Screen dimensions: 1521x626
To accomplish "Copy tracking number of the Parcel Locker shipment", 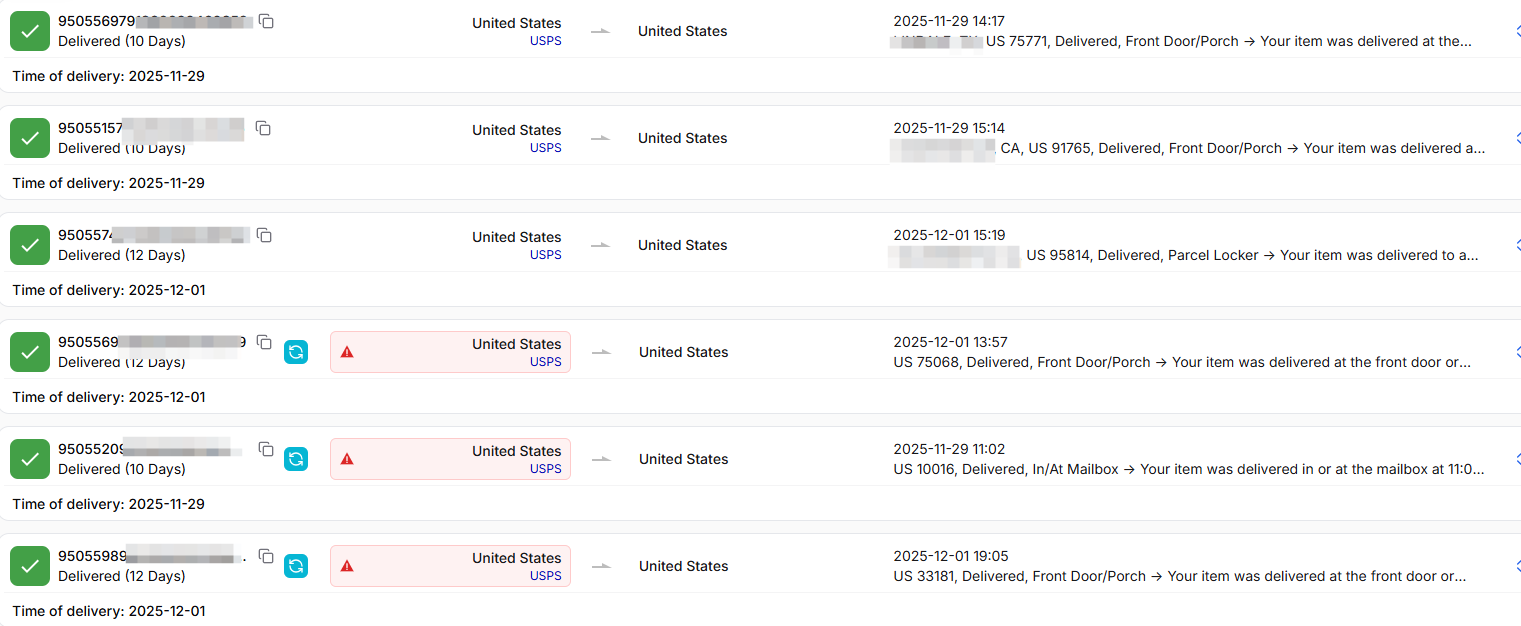I will click(x=264, y=236).
